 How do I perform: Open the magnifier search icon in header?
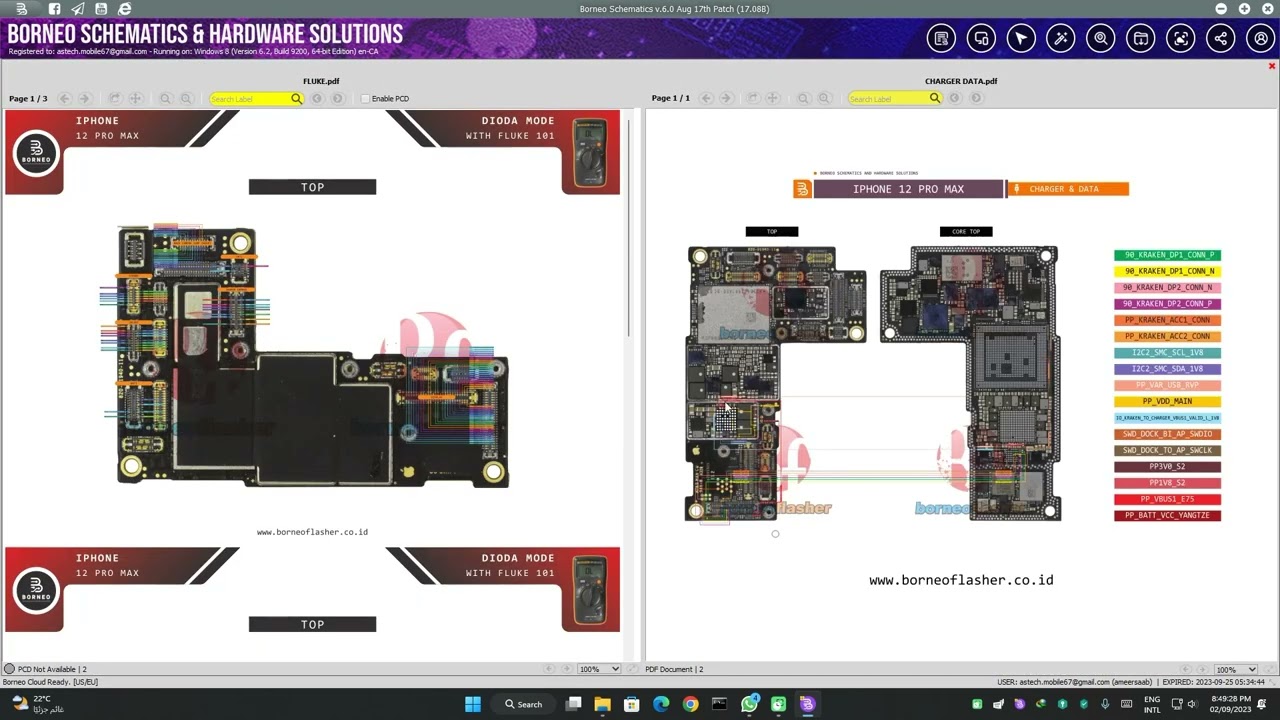pyautogui.click(x=1101, y=38)
